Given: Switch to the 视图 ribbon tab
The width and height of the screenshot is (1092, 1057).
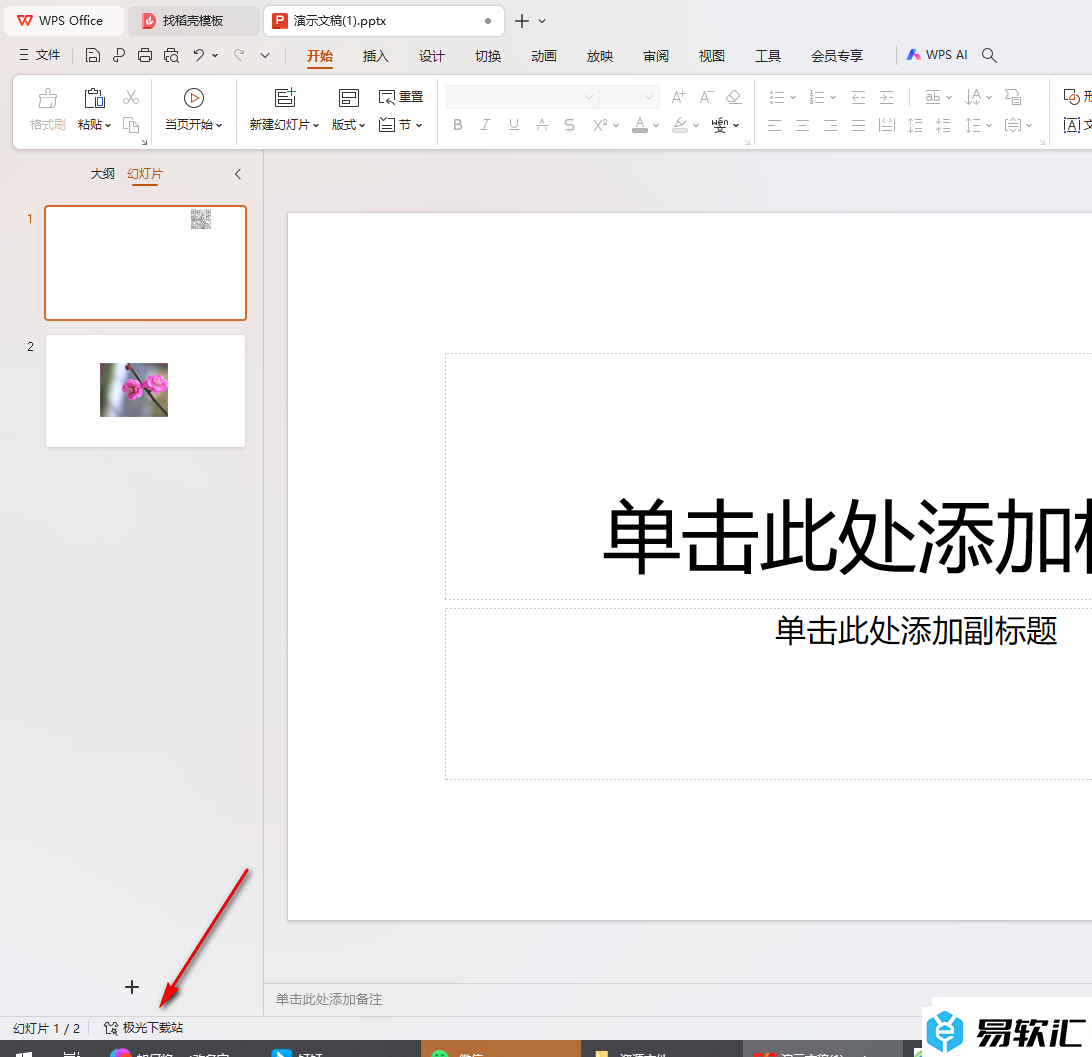Looking at the screenshot, I should [x=711, y=56].
